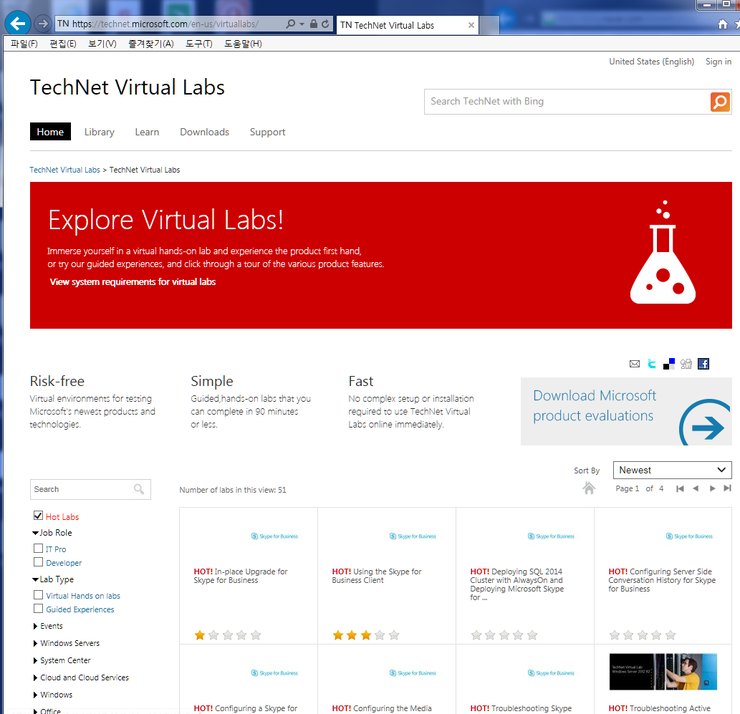Share page via Delicious icon
This screenshot has width=740, height=714.
(x=669, y=364)
